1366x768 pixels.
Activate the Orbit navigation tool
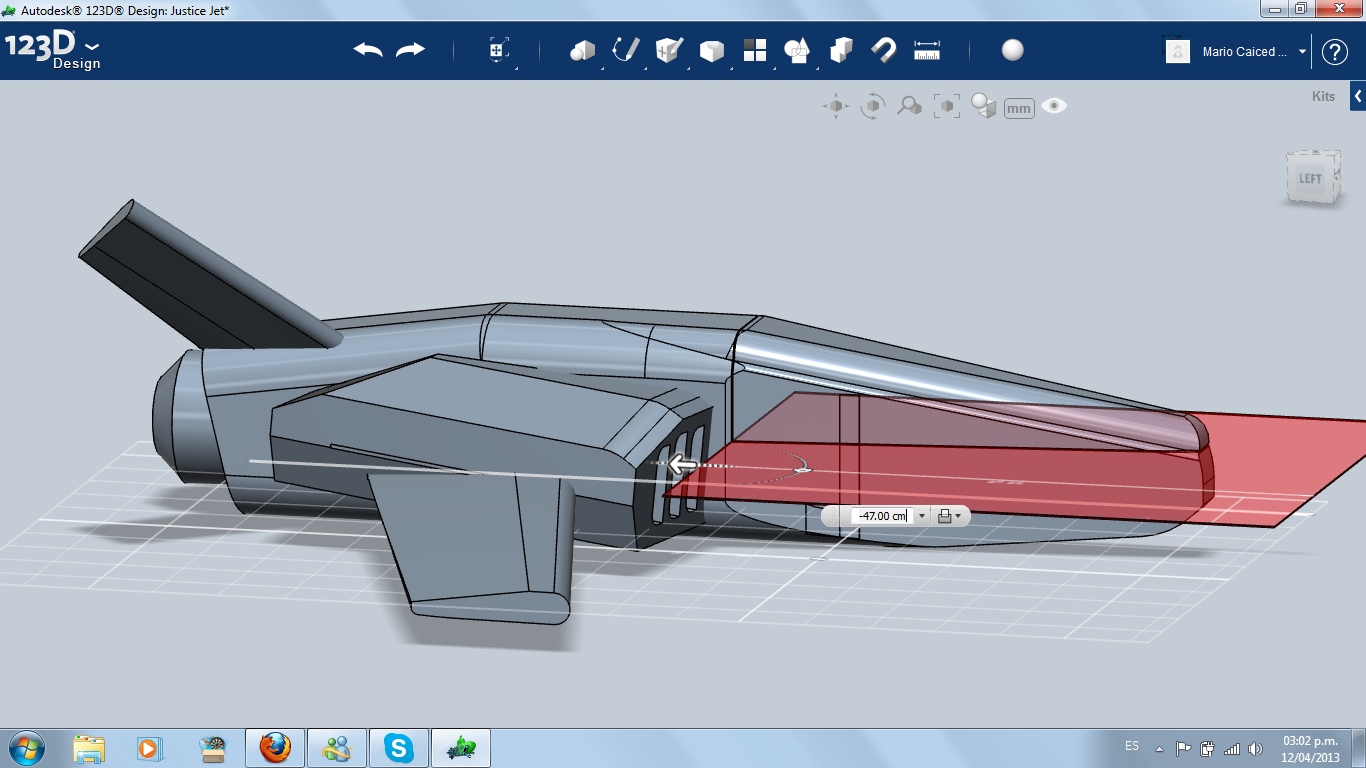click(873, 106)
